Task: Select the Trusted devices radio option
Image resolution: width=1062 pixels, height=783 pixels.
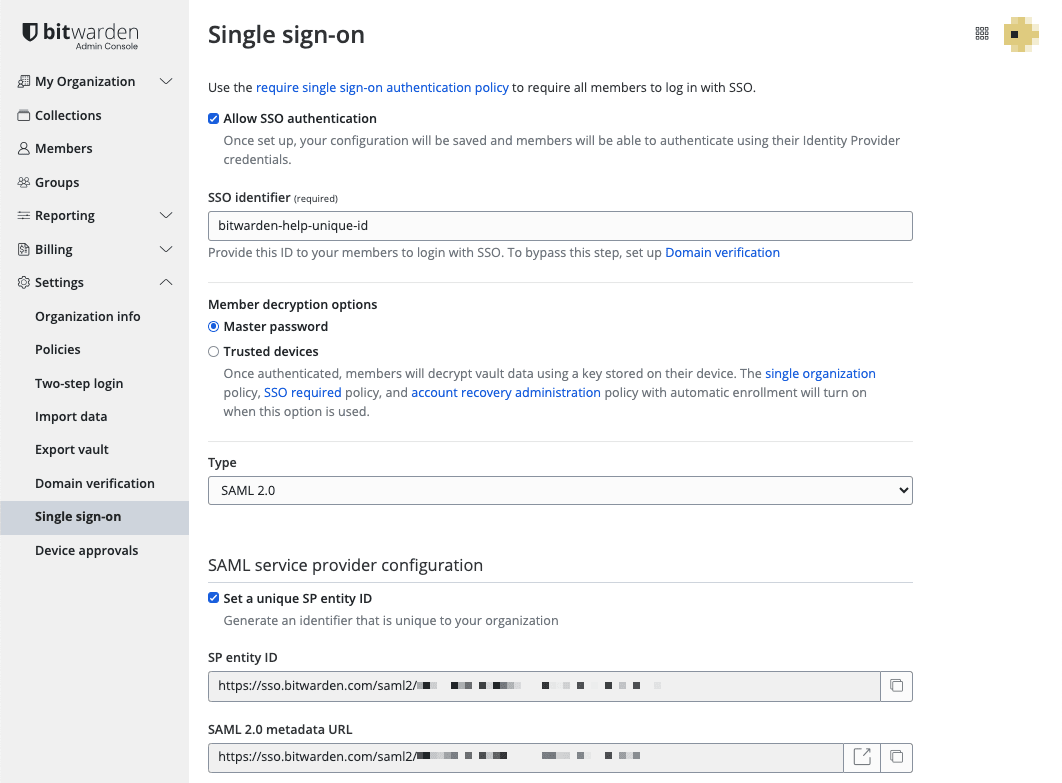Action: (x=213, y=352)
